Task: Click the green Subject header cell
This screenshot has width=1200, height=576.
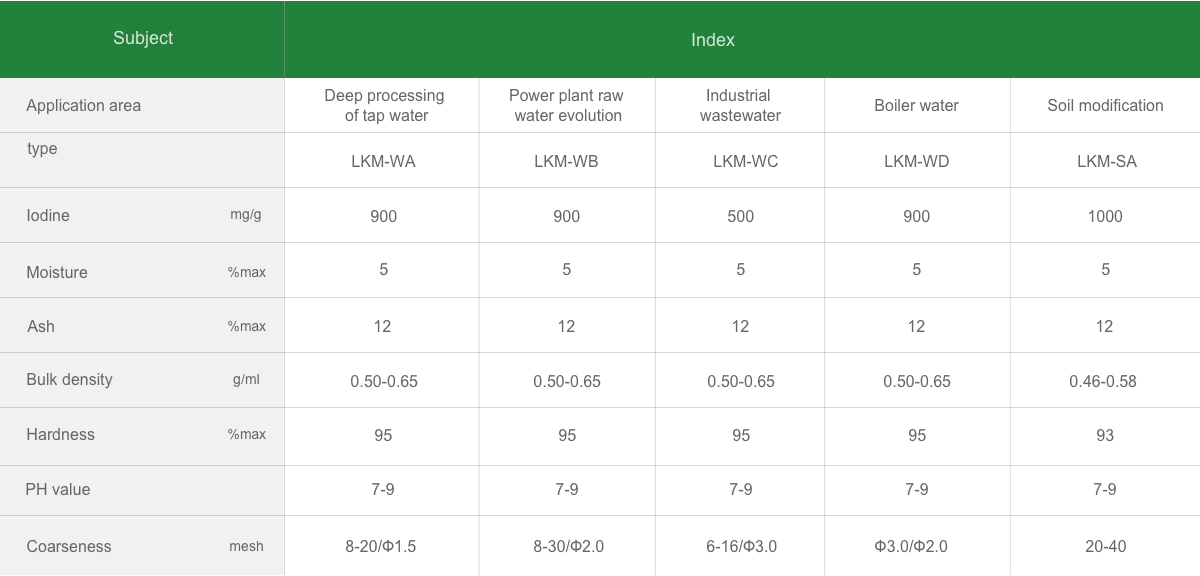Action: point(142,39)
